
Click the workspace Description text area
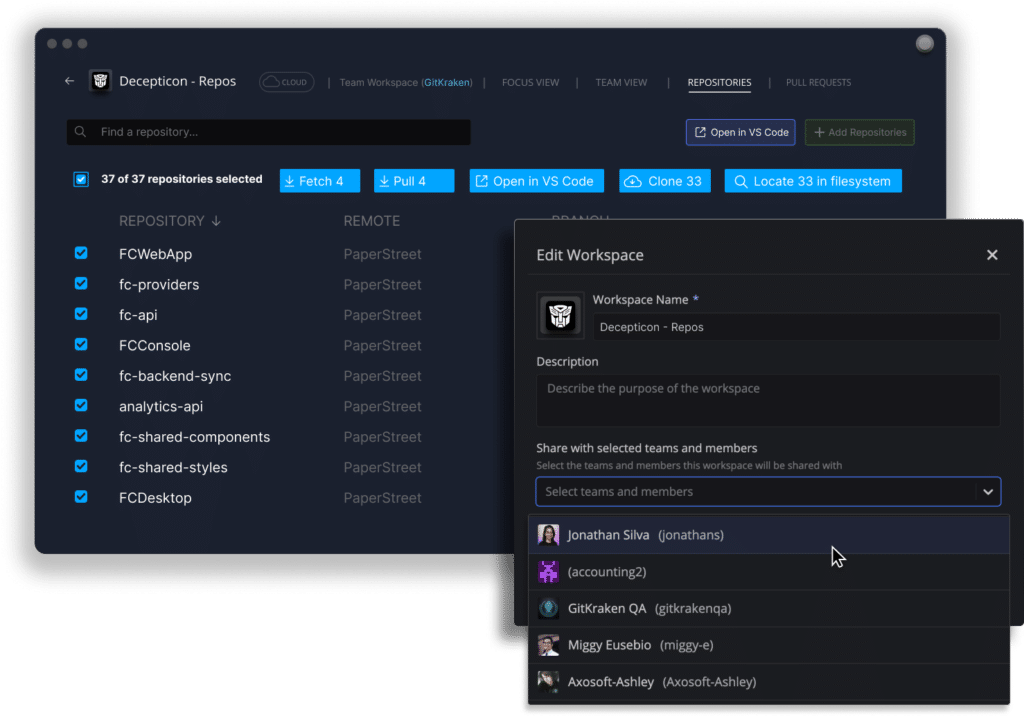(x=768, y=400)
